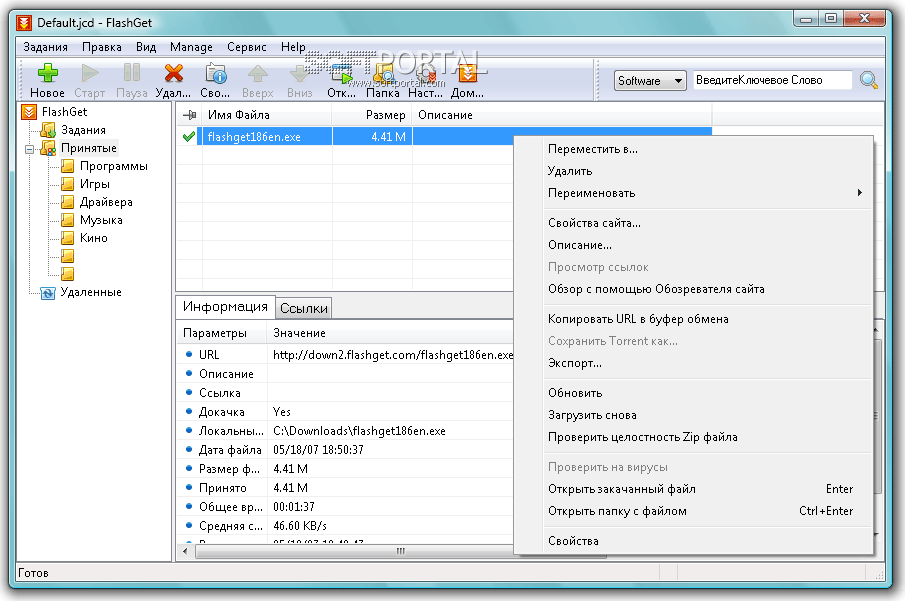Viewport: 905px width, 601px height.
Task: Click the Значение column header
Action: coord(390,333)
